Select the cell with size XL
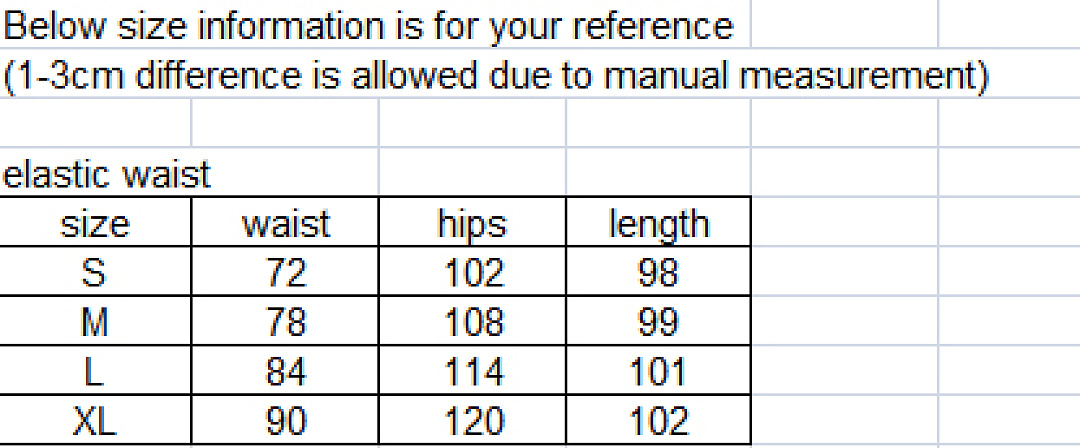1080x448 pixels. point(95,420)
